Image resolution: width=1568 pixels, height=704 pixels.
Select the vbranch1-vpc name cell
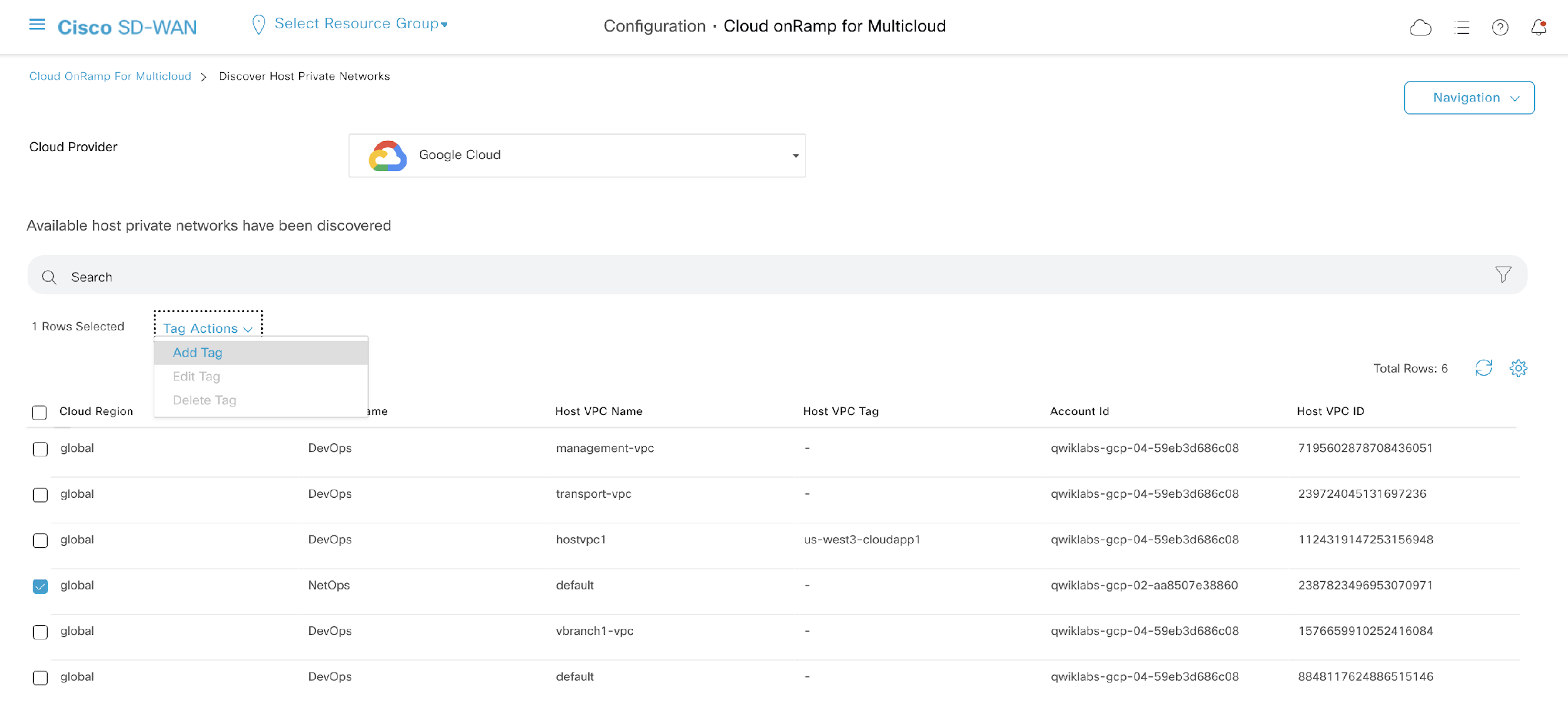(595, 631)
